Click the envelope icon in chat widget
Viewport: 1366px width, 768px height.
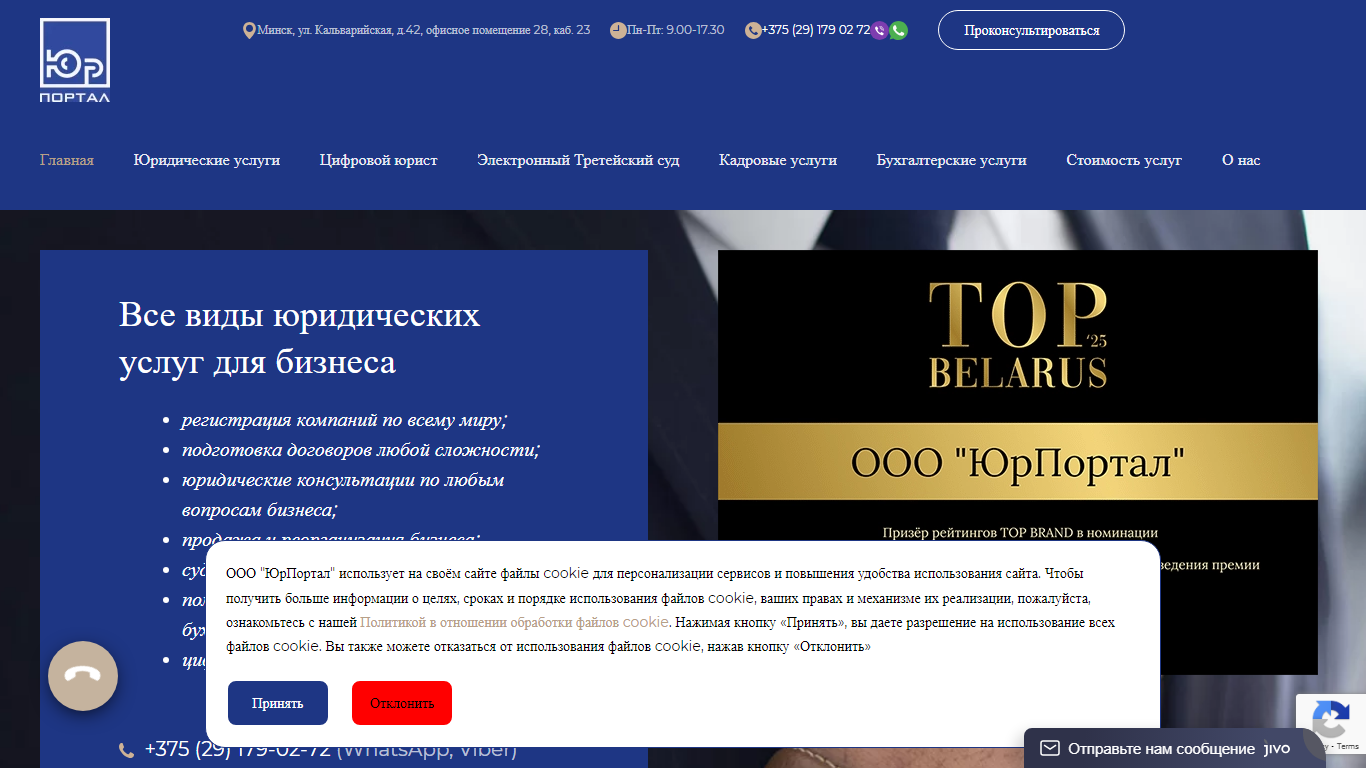pos(1049,748)
